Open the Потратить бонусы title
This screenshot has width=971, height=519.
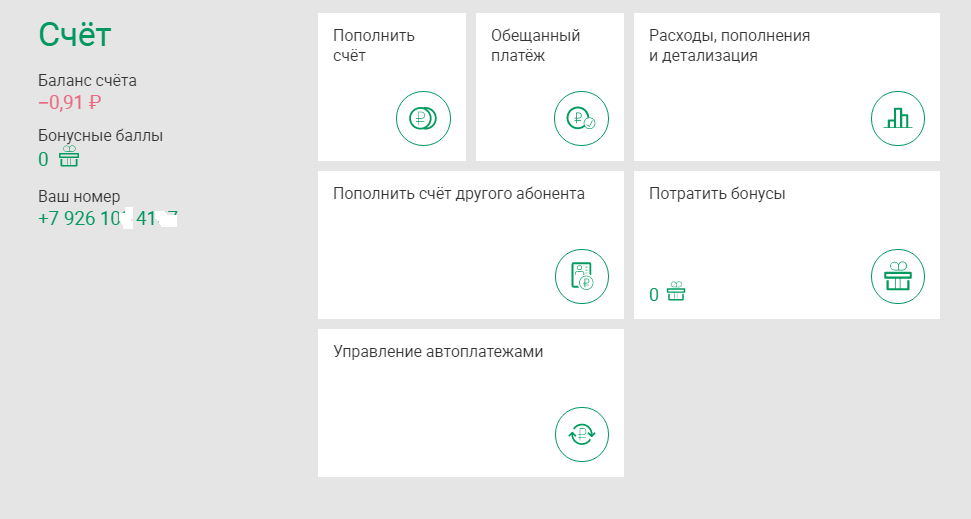716,193
